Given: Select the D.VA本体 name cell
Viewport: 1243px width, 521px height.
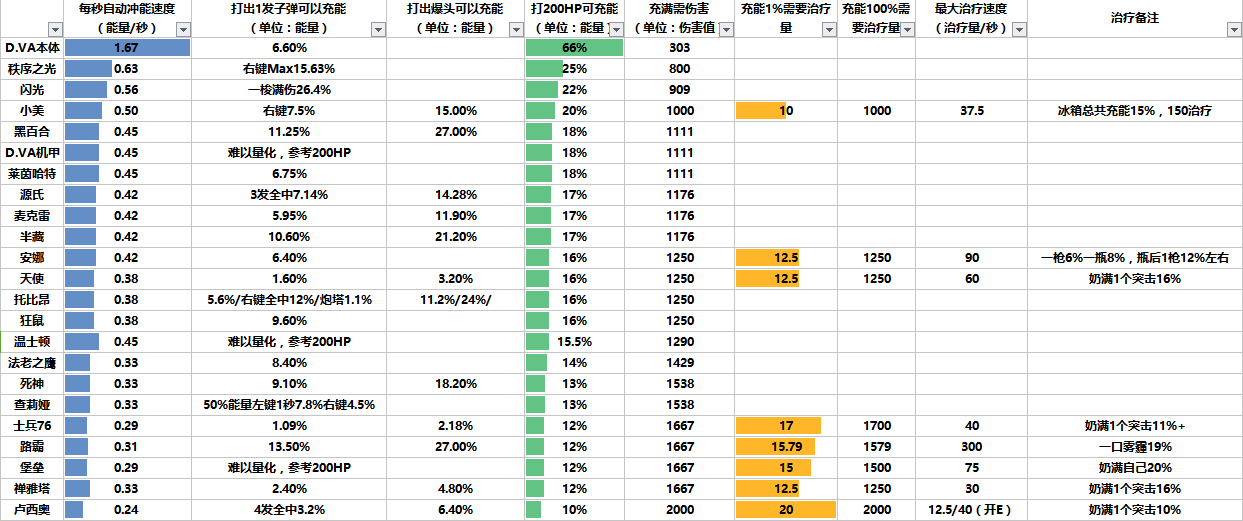Looking at the screenshot, I should (32, 48).
